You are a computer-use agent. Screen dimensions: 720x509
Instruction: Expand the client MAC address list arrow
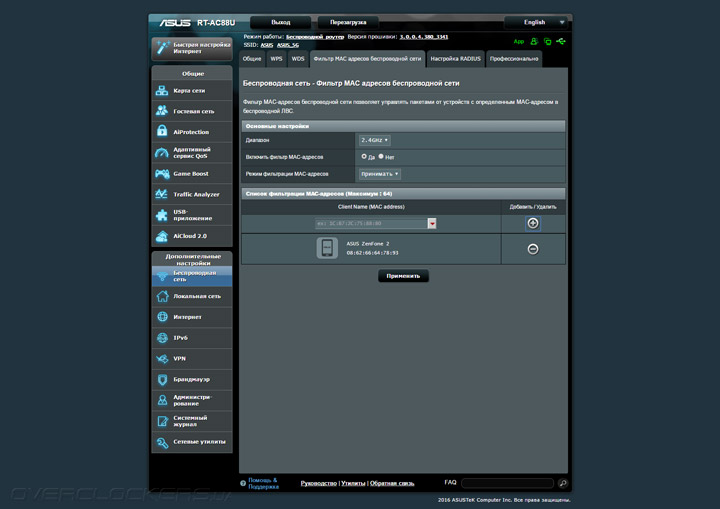(x=432, y=223)
